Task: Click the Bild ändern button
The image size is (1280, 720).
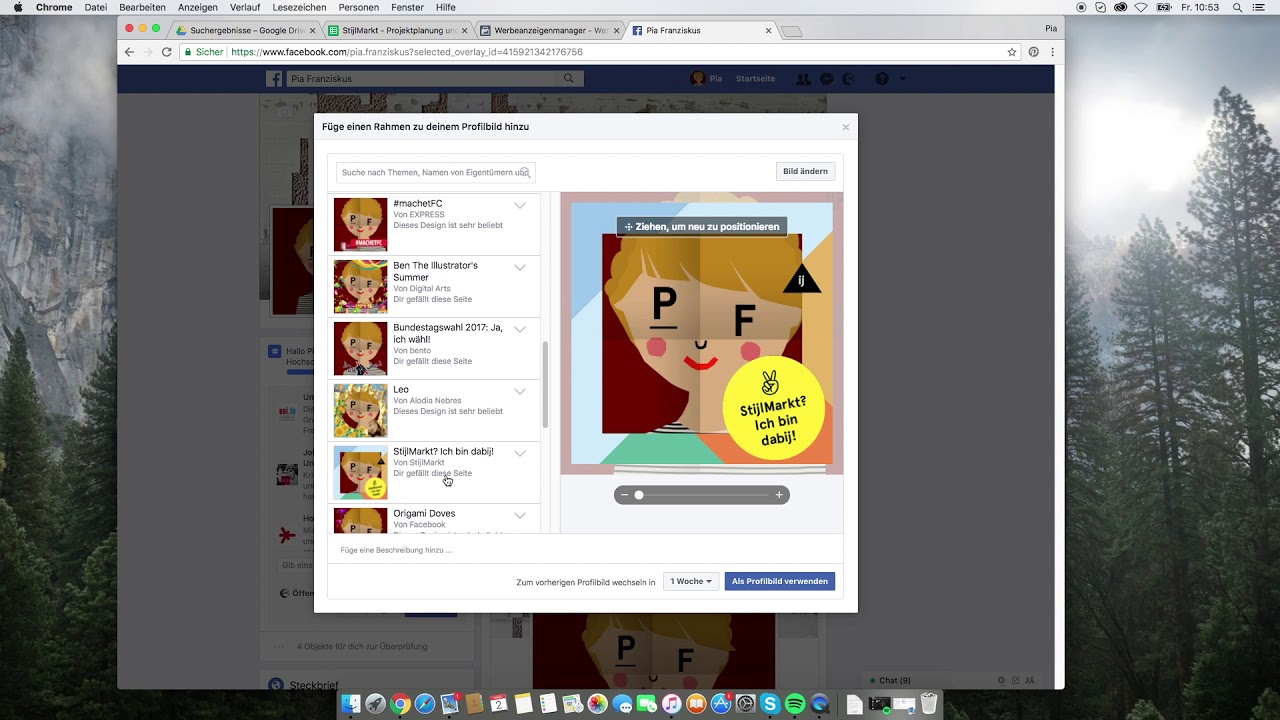Action: (x=805, y=171)
